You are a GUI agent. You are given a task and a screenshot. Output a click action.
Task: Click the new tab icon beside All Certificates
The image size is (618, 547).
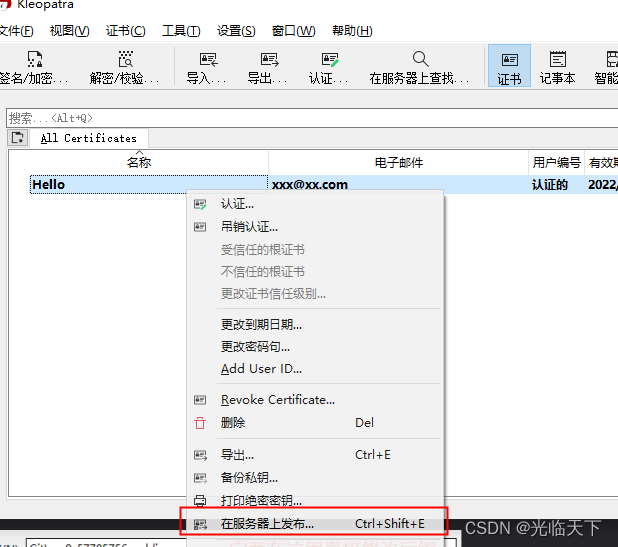[x=18, y=138]
